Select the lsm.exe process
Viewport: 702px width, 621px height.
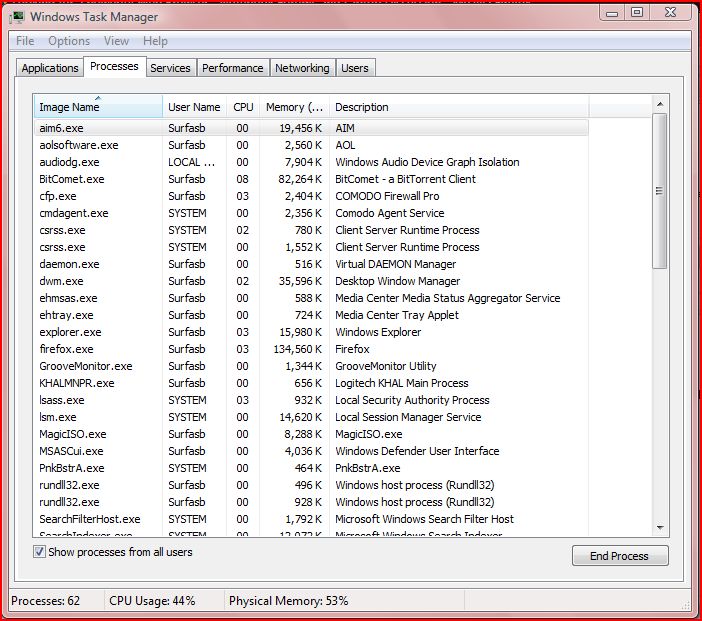[311, 417]
